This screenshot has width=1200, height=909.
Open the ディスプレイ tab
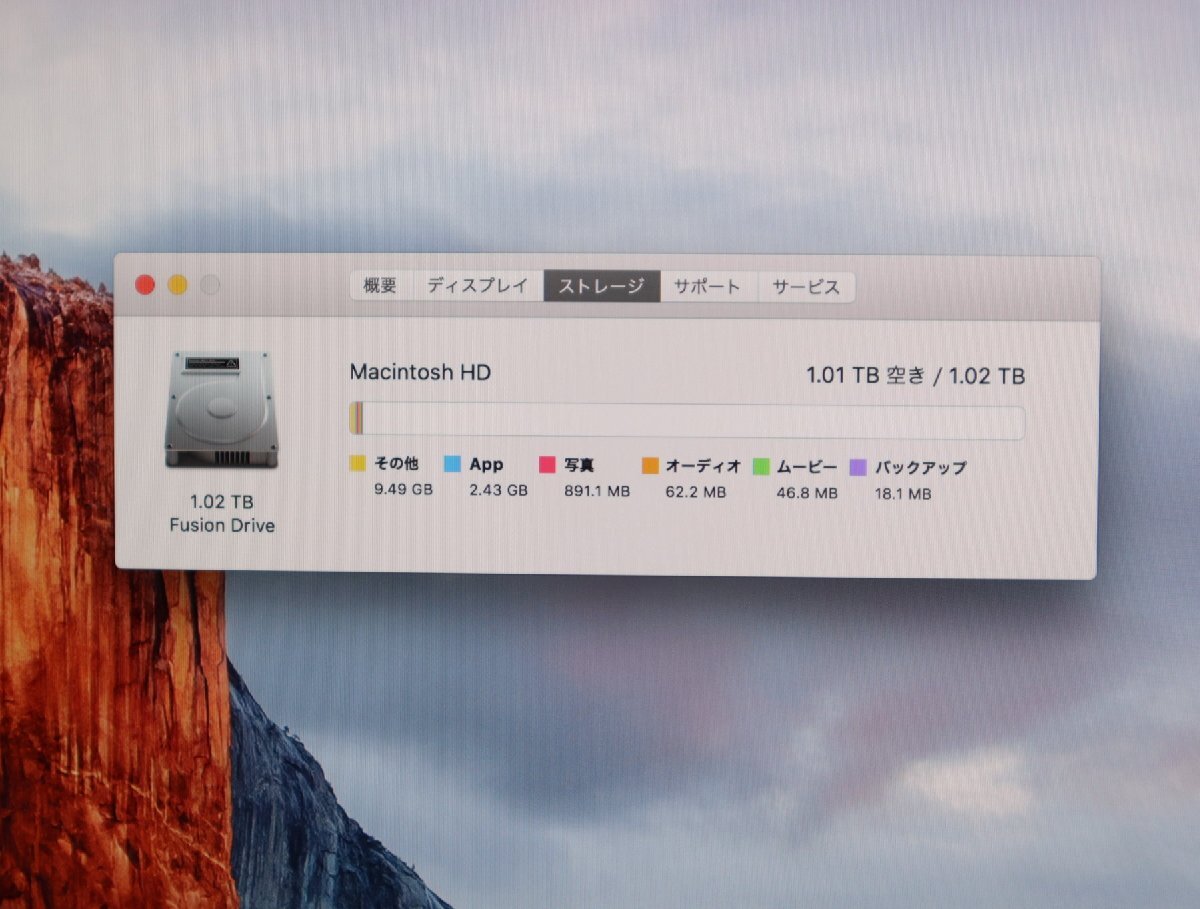[478, 286]
